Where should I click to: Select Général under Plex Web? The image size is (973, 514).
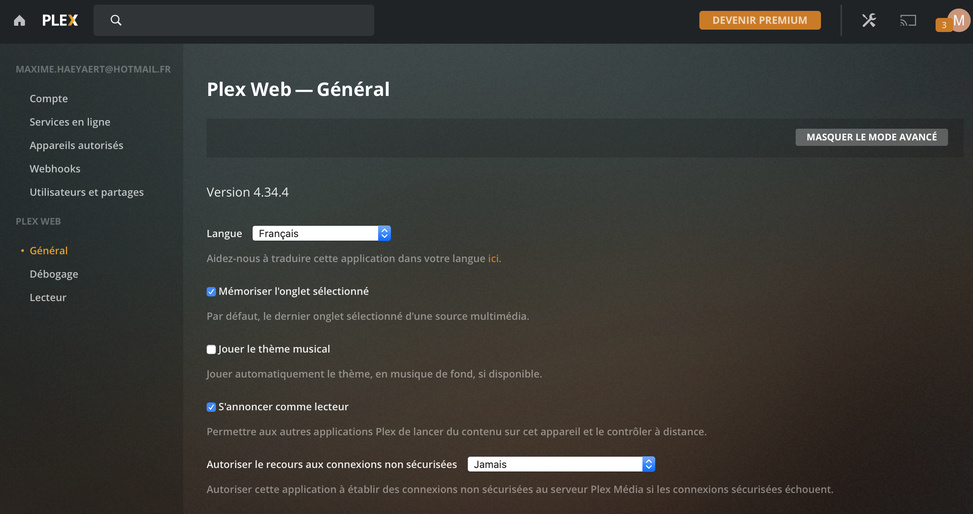[x=48, y=251]
